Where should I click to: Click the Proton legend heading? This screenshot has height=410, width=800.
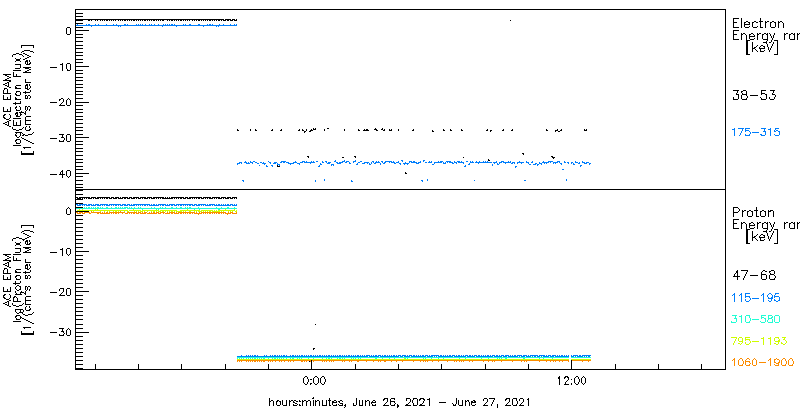pyautogui.click(x=753, y=213)
